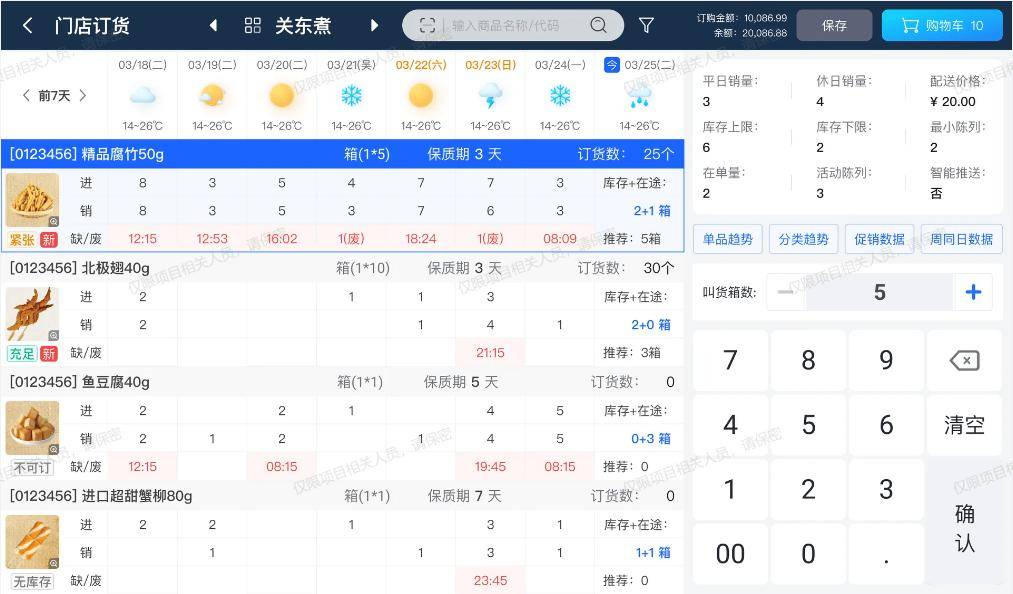1013x594 pixels.
Task: Show later 7 days with right chevron
Action: tap(83, 96)
